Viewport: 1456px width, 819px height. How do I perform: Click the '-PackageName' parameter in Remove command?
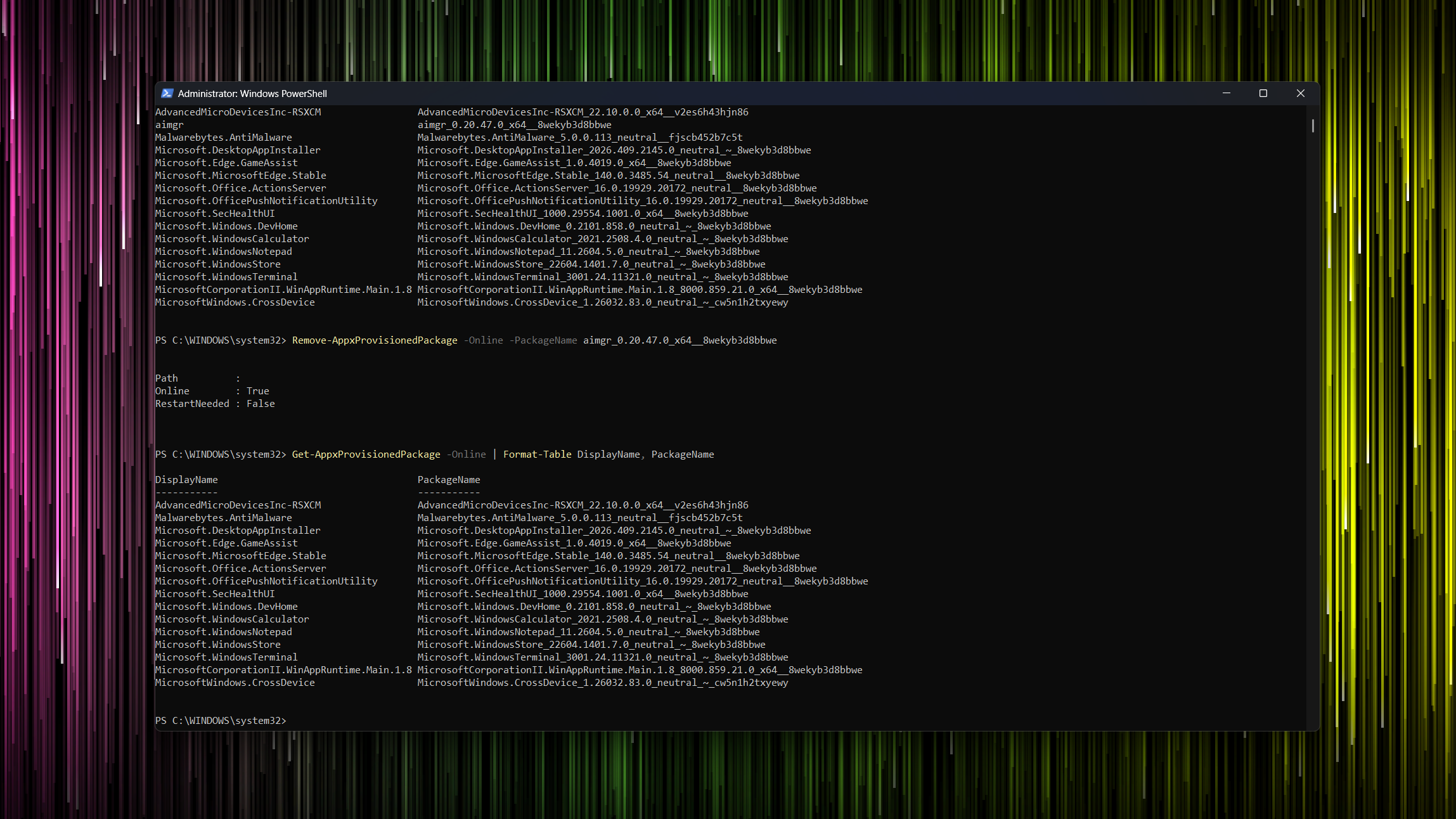543,340
